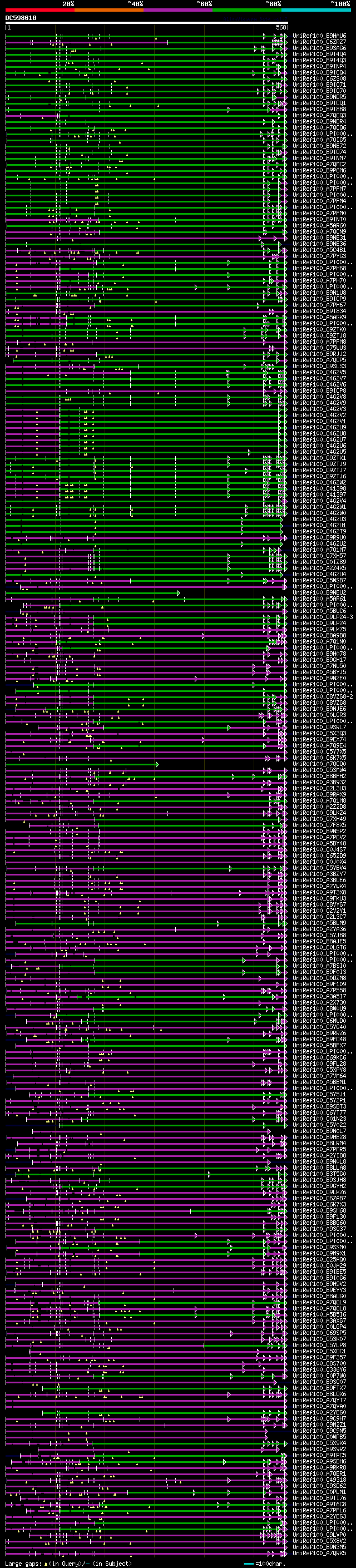The width and height of the screenshot is (356, 1568).
Task: Select the UniRef100_B9ICP9 label
Action: tap(319, 299)
